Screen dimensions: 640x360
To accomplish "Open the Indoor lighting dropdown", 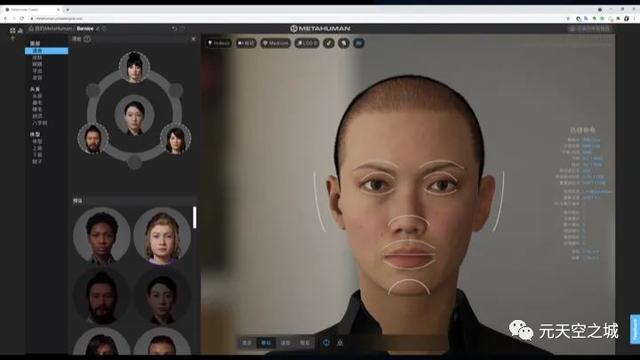I will point(219,43).
